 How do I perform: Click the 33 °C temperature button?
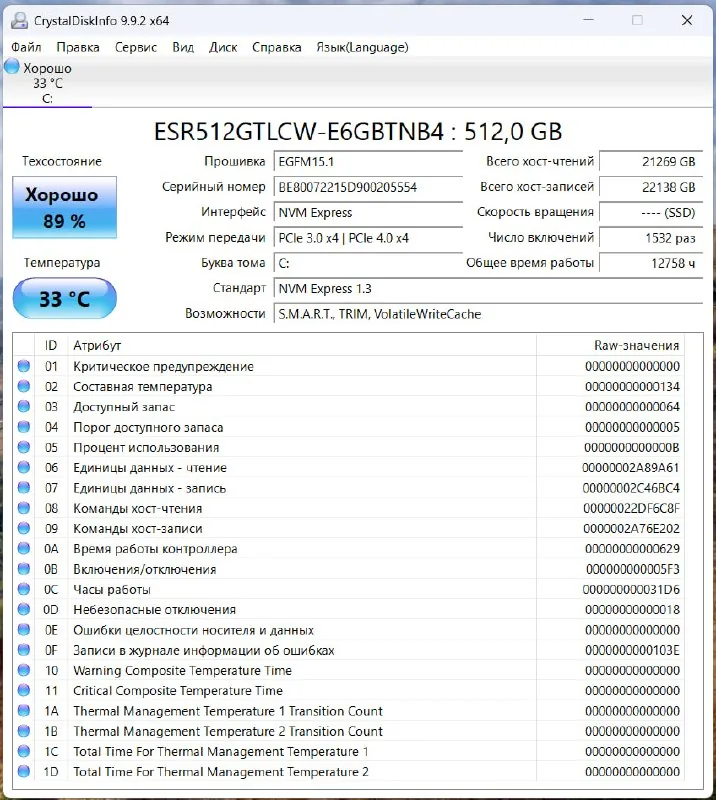64,298
